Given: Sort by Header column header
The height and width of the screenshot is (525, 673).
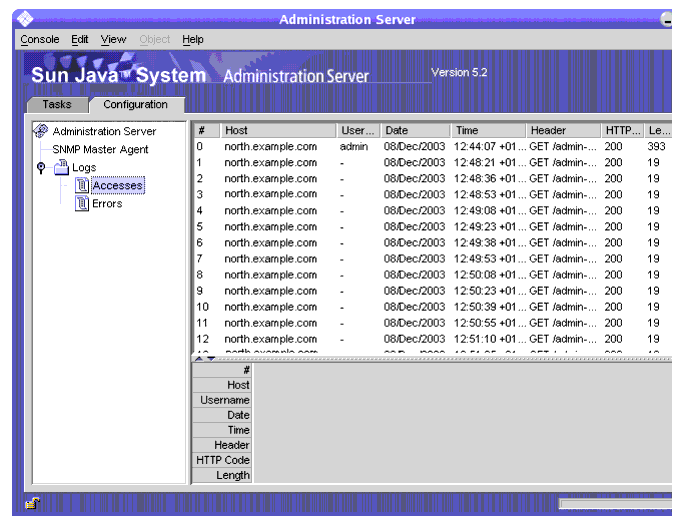Looking at the screenshot, I should 563,130.
